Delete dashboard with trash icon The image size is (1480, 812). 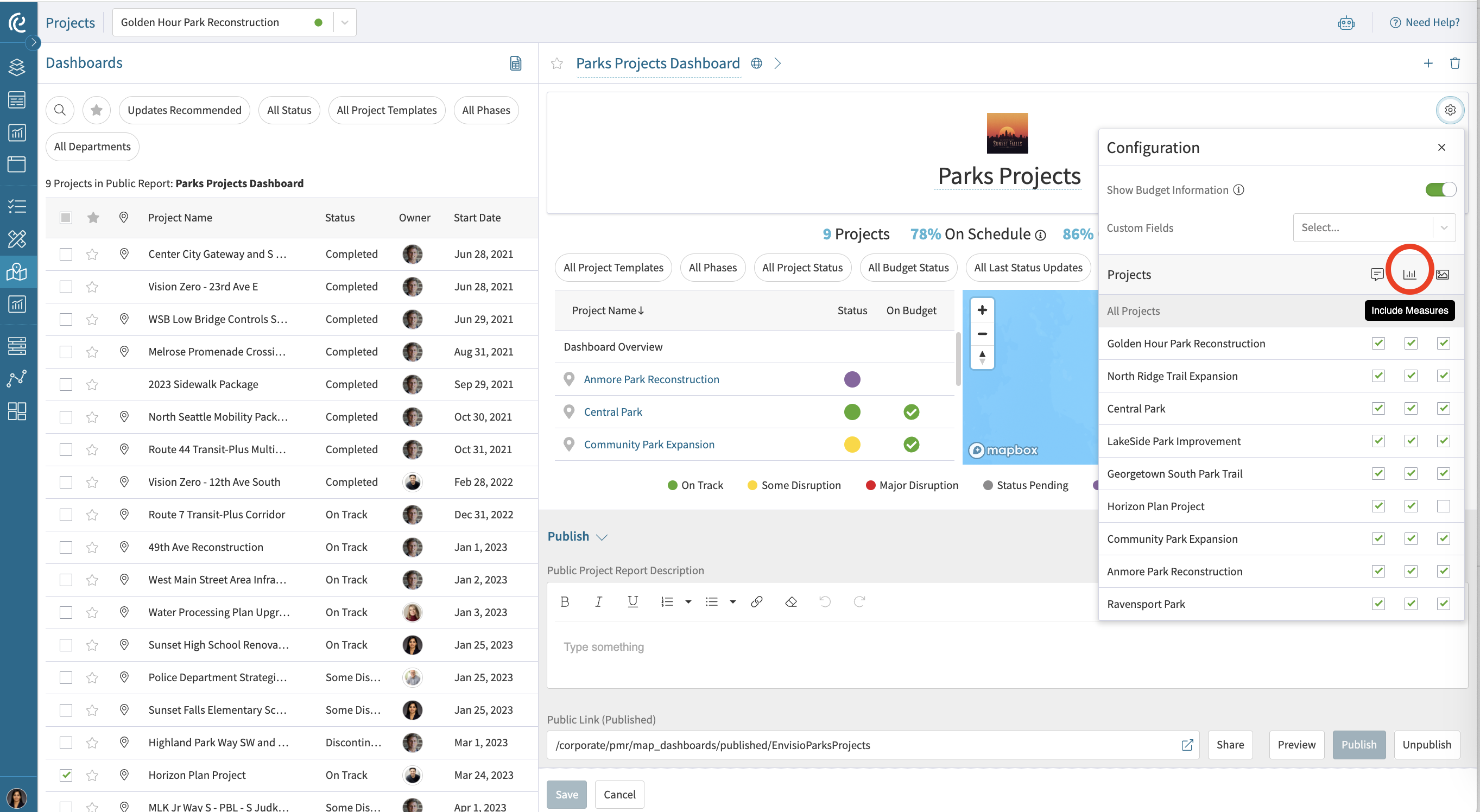(1454, 63)
